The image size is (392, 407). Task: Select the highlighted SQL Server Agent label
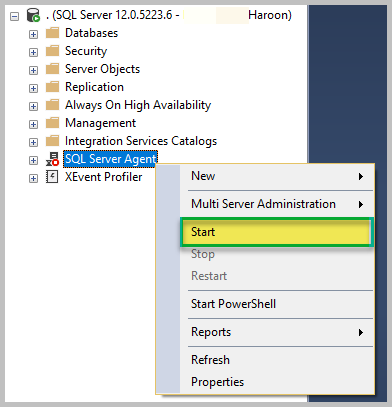point(110,159)
